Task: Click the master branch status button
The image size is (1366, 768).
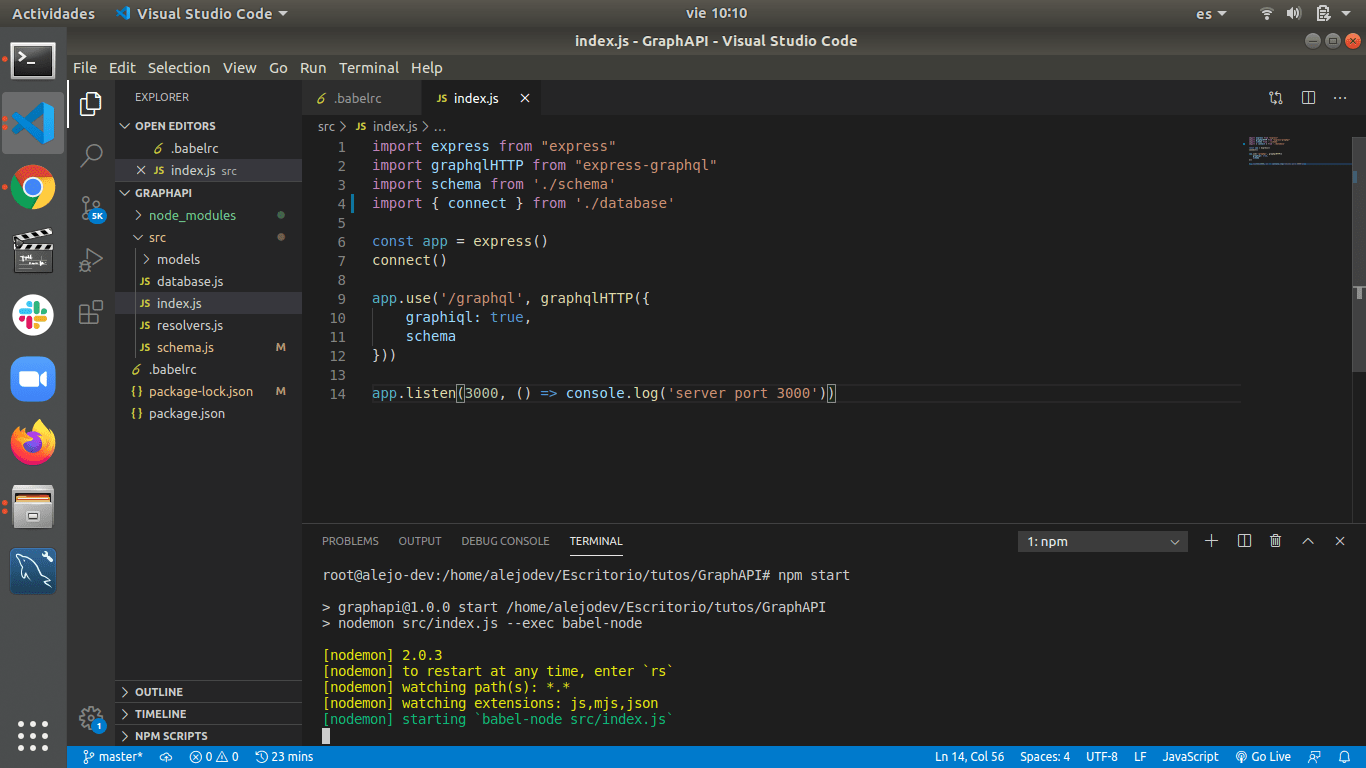Action: (x=112, y=757)
